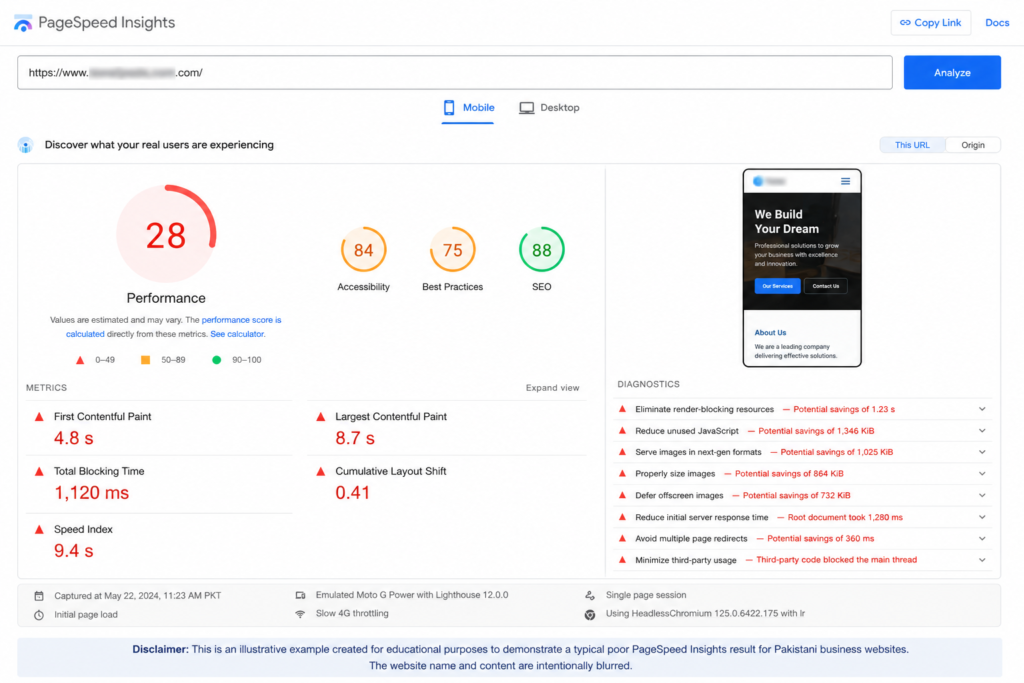Select the This URL toggle
1024x683 pixels.
912,145
